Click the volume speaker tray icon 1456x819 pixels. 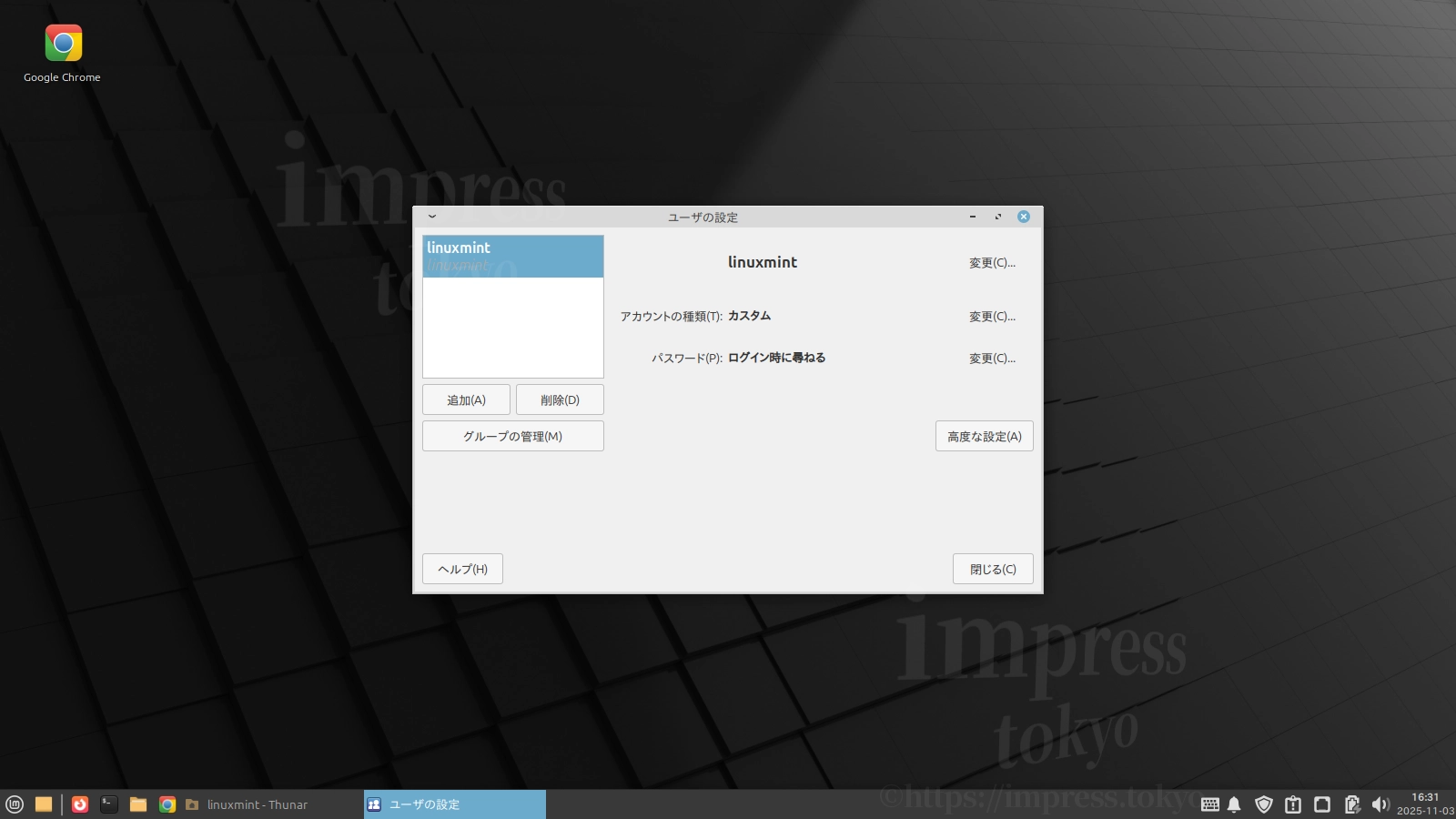coord(1380,804)
